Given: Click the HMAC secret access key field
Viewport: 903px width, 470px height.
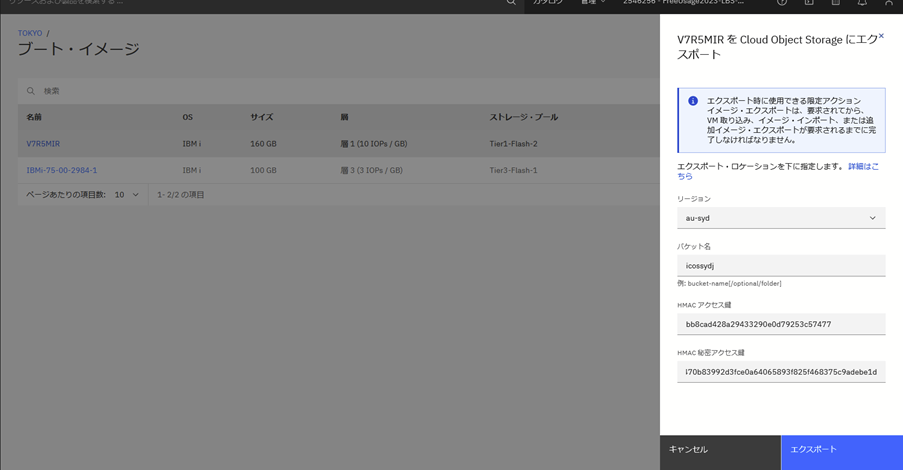Looking at the screenshot, I should pyautogui.click(x=781, y=372).
